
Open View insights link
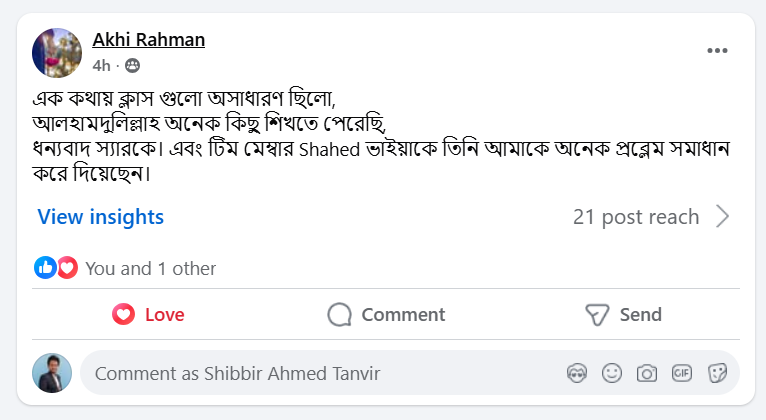tap(100, 217)
